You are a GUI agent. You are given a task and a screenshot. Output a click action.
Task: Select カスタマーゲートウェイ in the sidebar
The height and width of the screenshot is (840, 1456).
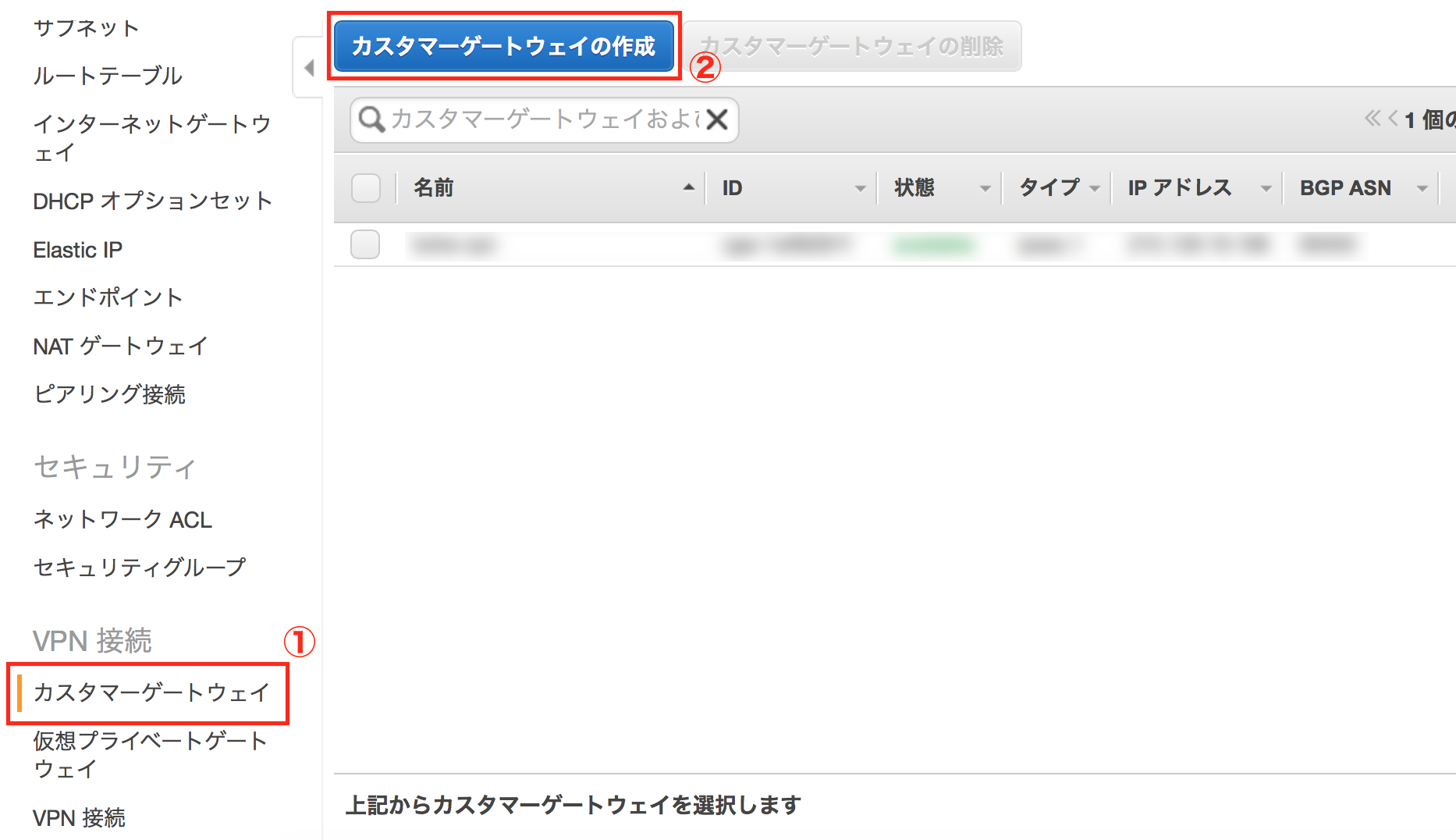(150, 692)
